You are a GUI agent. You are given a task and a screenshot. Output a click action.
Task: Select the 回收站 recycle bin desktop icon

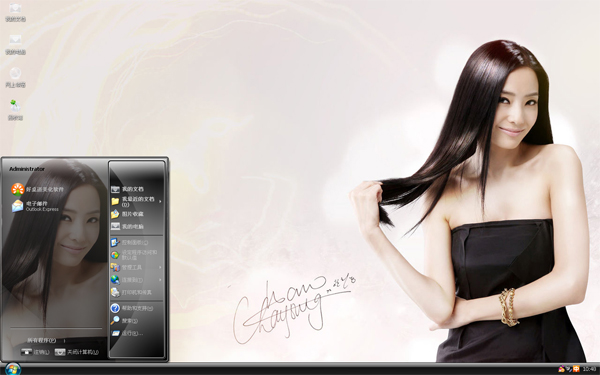click(15, 110)
